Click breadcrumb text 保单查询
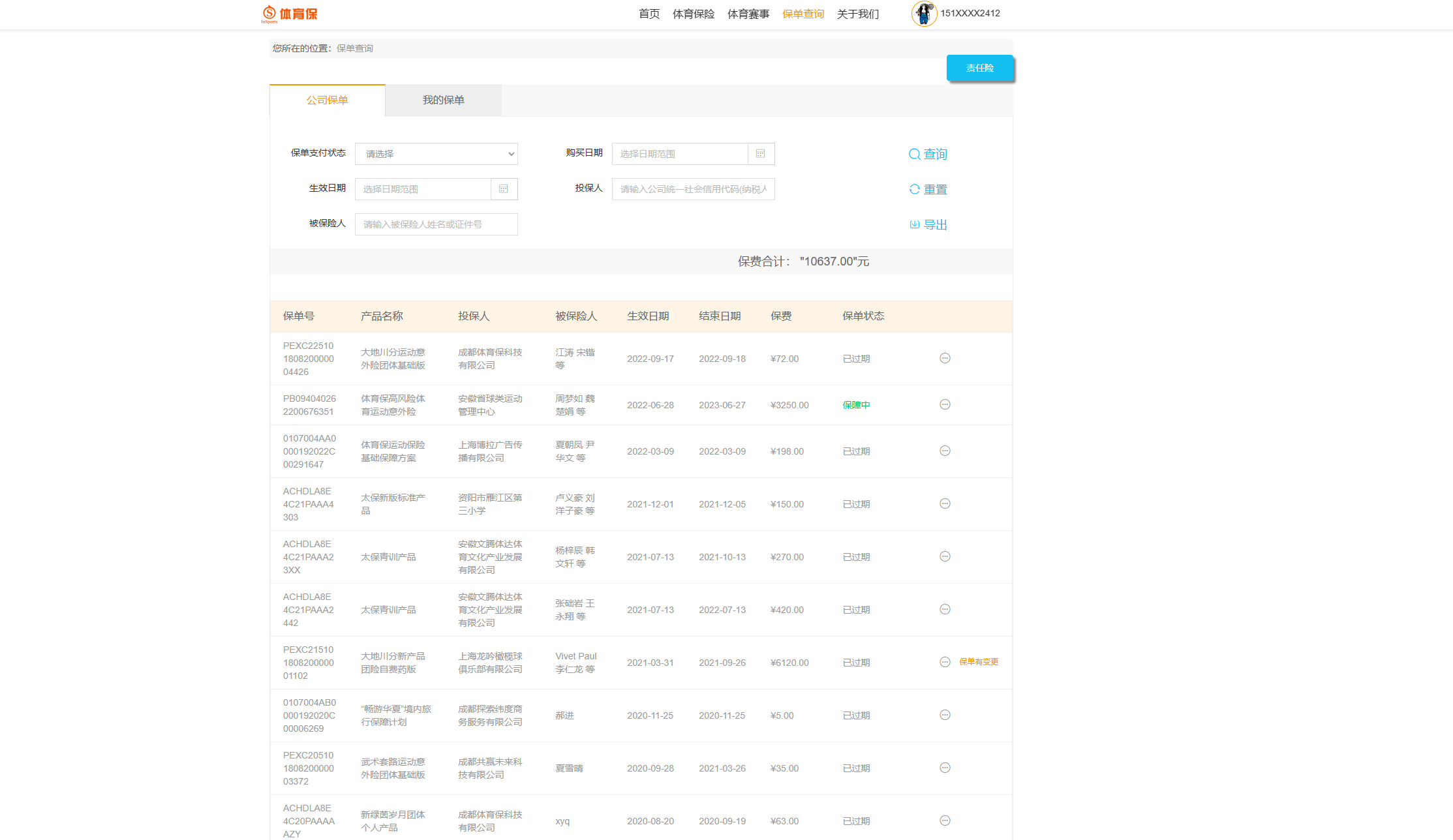 tap(355, 48)
